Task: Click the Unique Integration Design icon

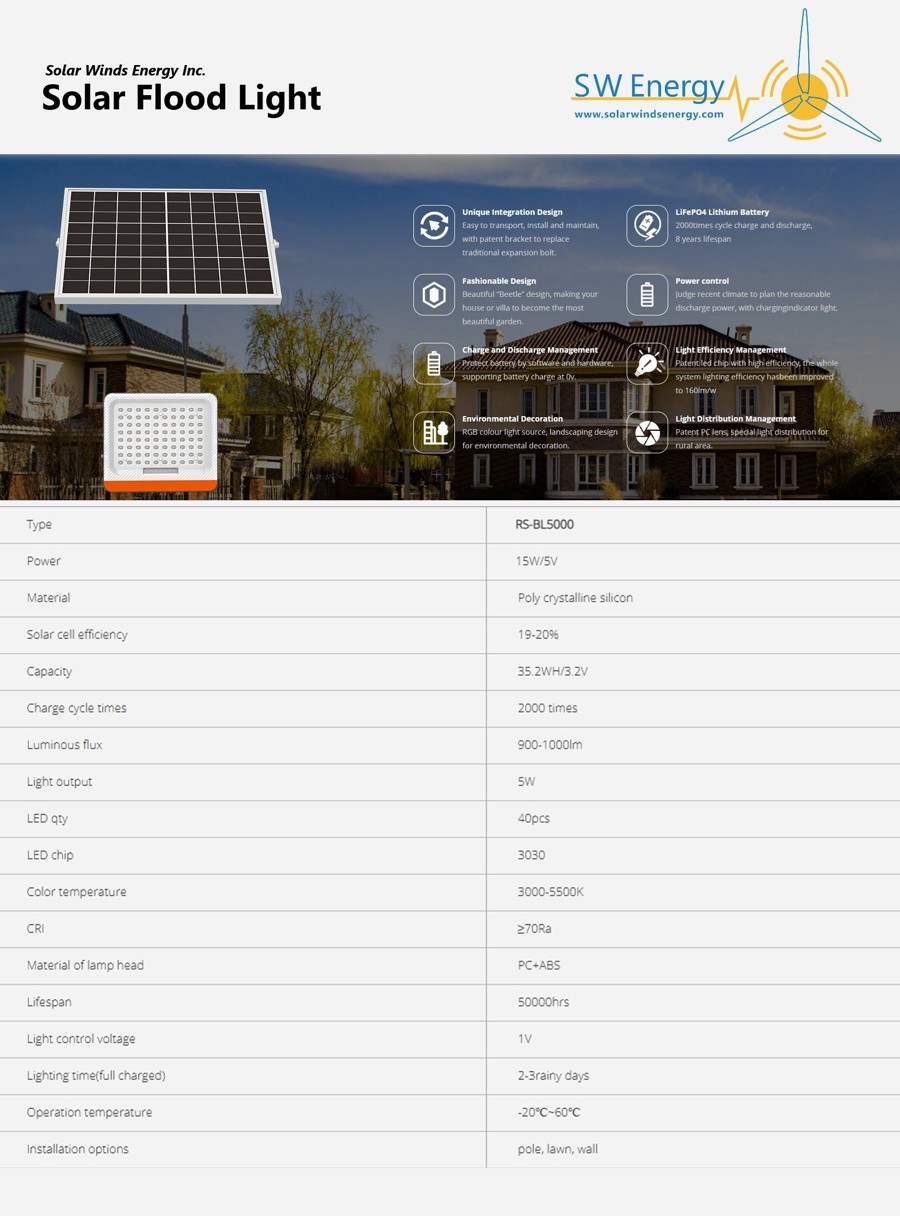Action: coord(434,226)
